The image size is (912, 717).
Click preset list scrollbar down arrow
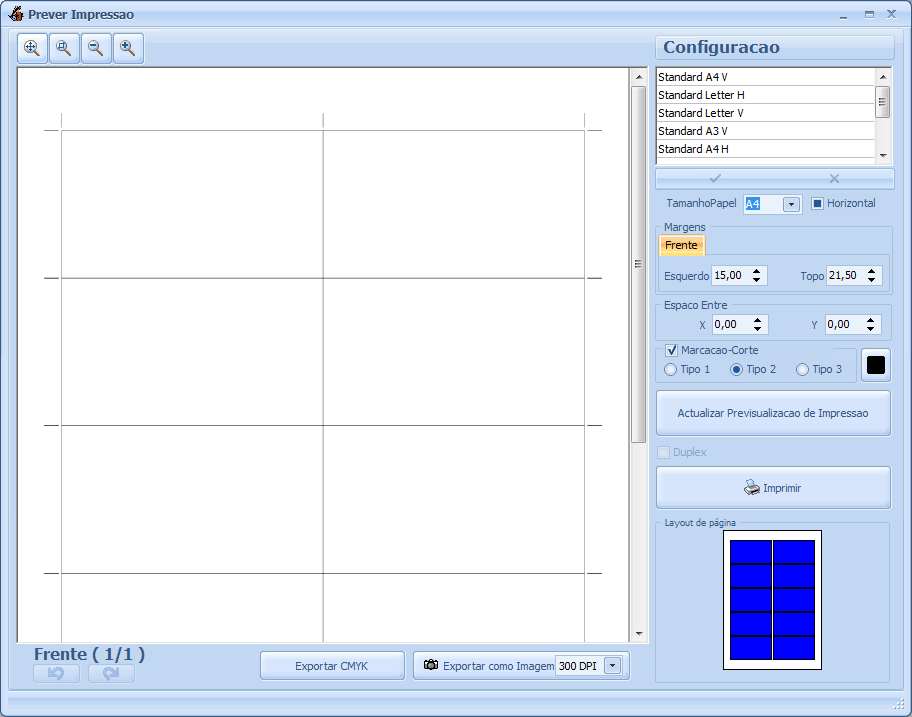[x=883, y=156]
